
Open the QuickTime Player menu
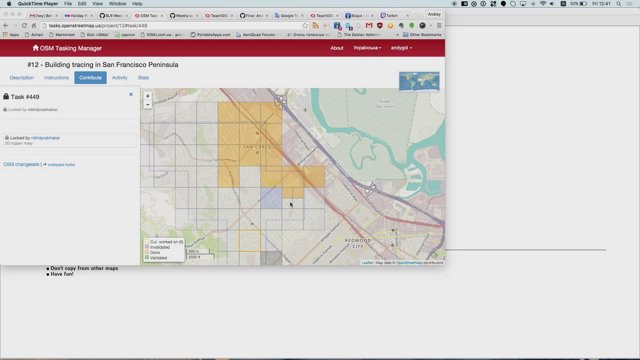point(38,4)
